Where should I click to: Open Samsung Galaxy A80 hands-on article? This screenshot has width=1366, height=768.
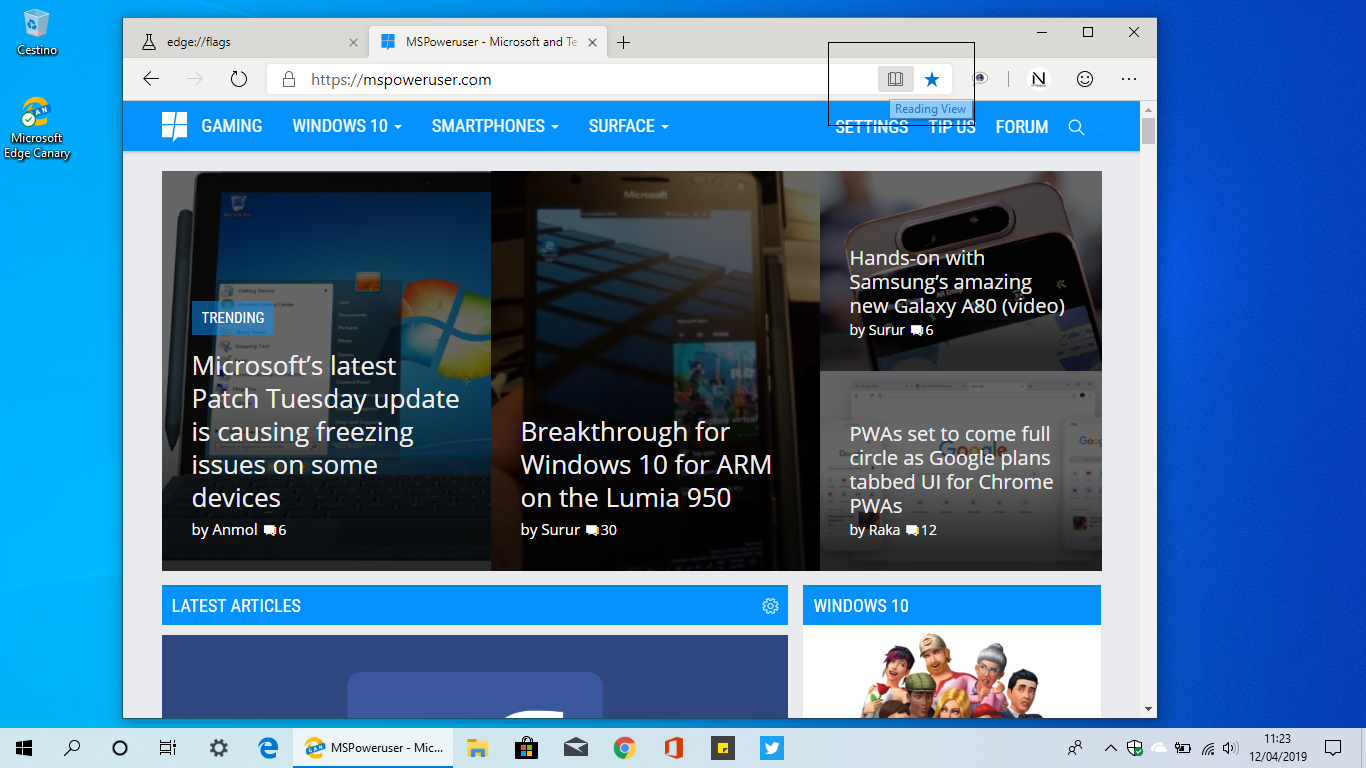(957, 282)
